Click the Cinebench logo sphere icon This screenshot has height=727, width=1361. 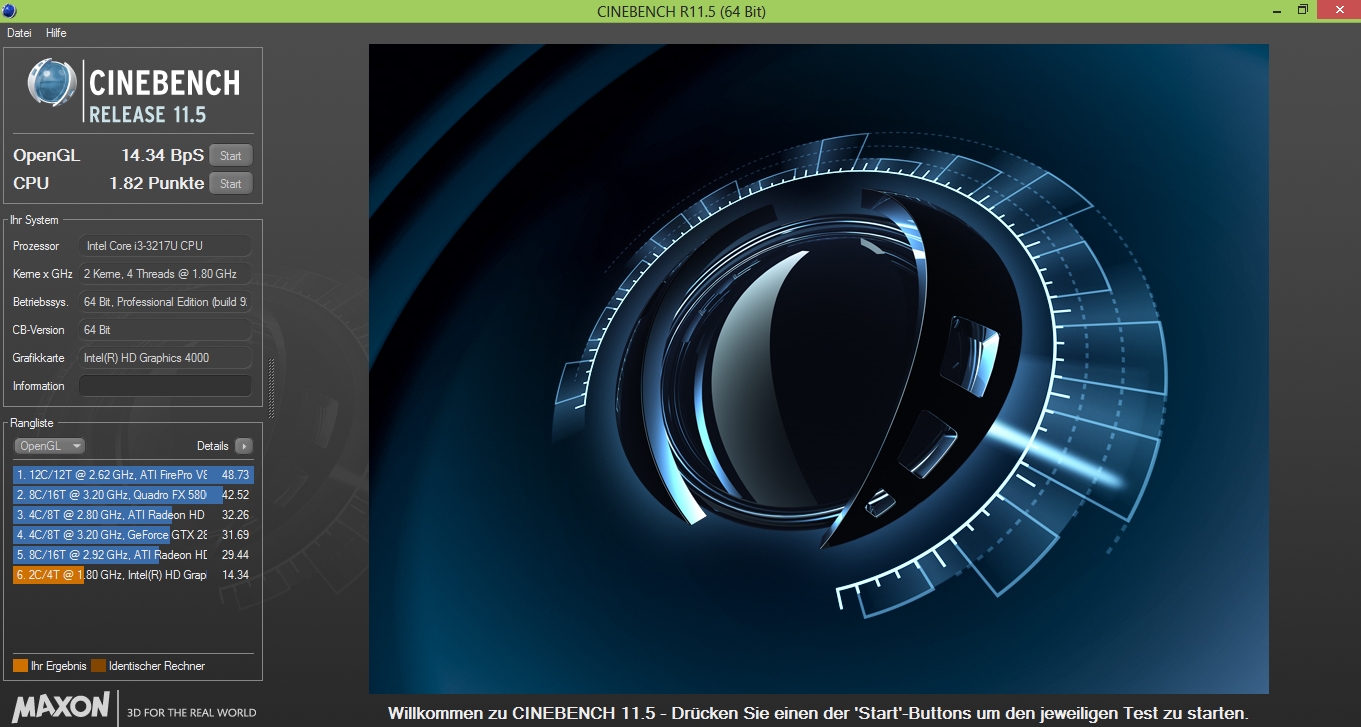[52, 82]
